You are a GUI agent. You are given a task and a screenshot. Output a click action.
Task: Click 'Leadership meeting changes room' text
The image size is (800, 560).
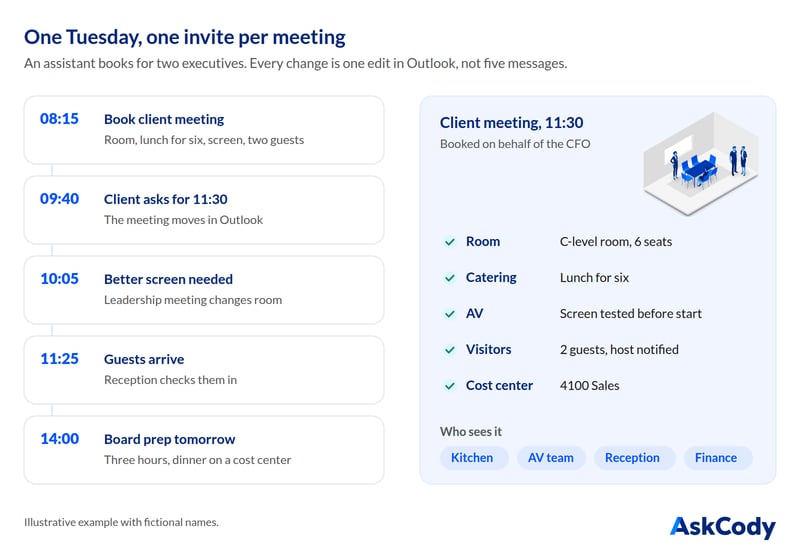coord(193,300)
